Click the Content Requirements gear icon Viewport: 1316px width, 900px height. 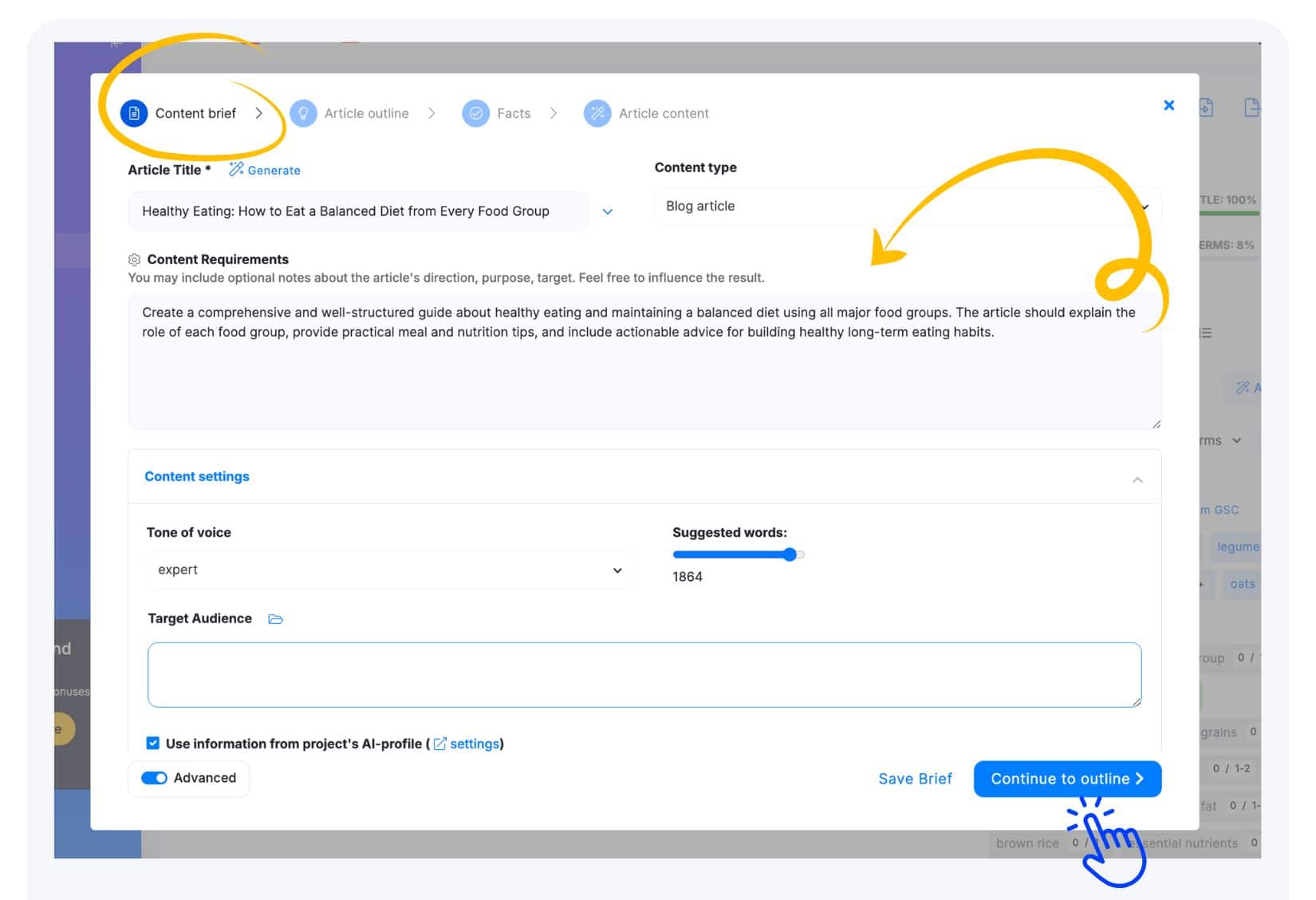point(135,259)
